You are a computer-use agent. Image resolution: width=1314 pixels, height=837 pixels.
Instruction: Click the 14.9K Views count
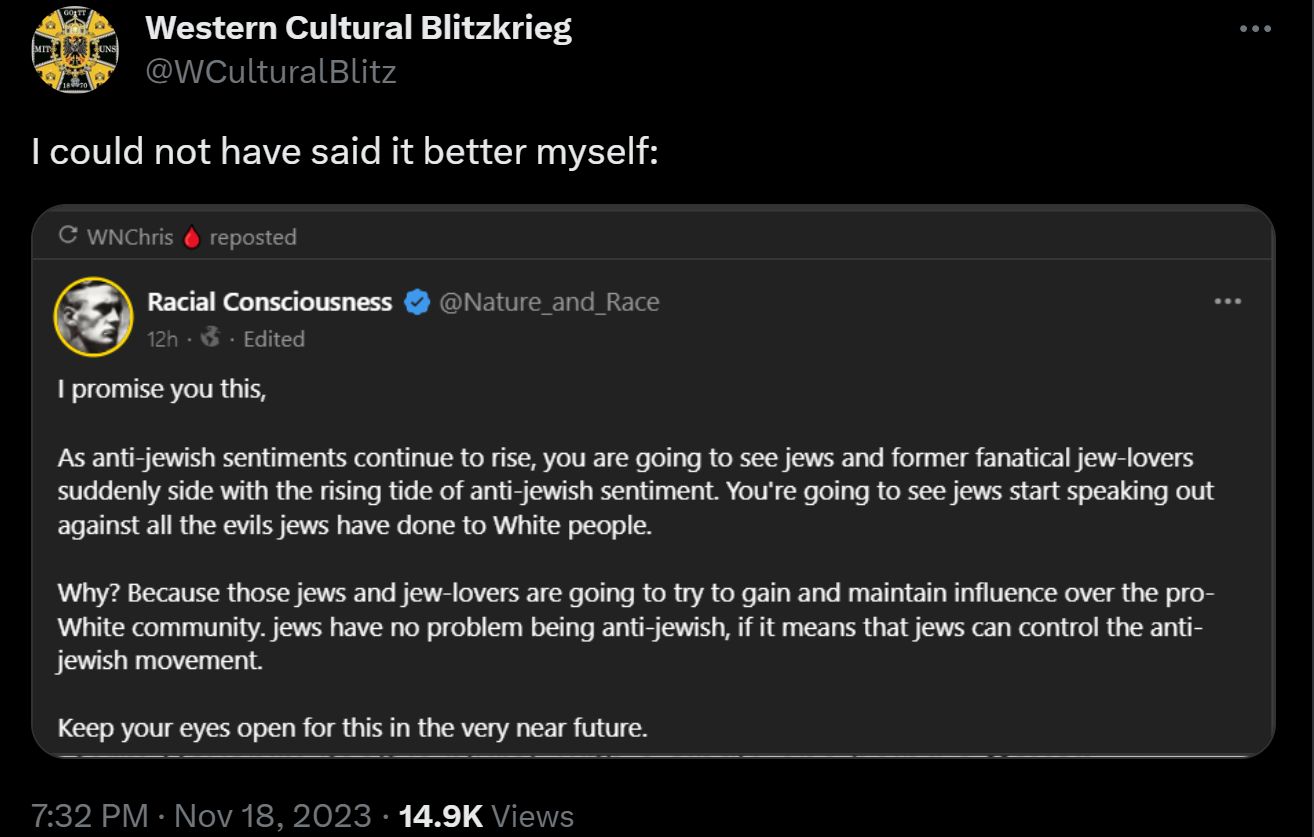coord(486,816)
